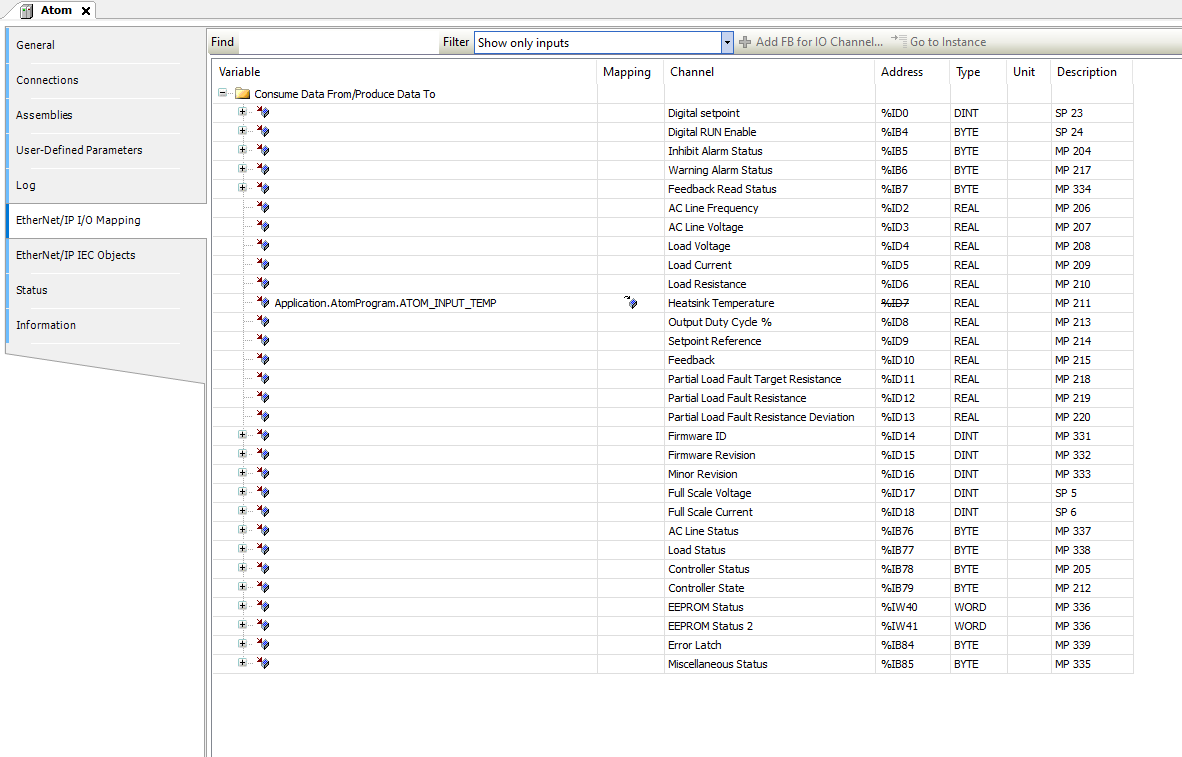Open the Assemblies tab
1182x757 pixels.
(44, 115)
